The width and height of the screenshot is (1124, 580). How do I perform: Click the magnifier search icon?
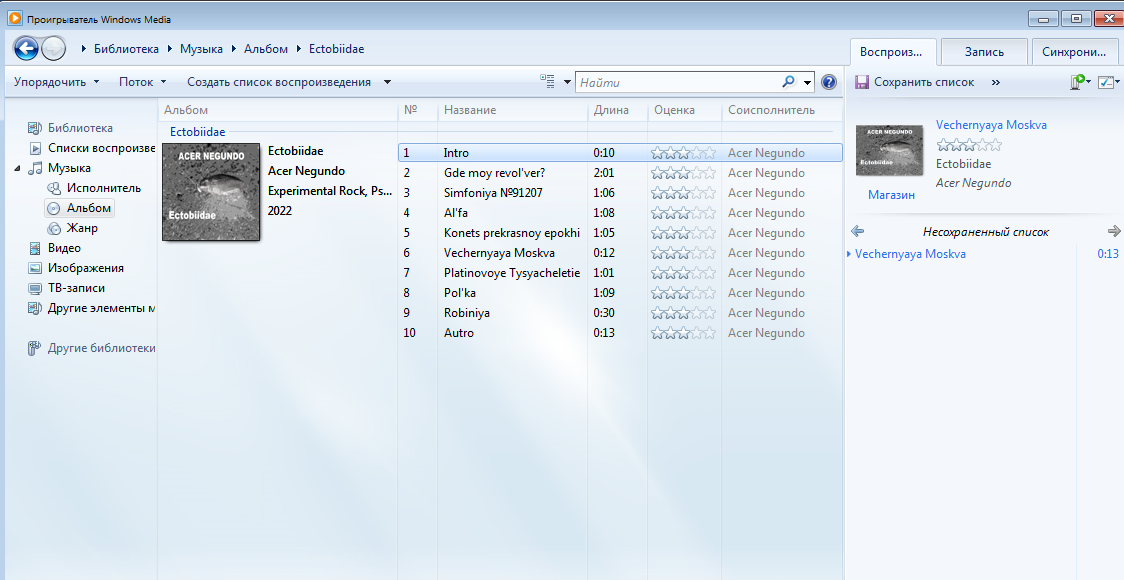[x=789, y=82]
